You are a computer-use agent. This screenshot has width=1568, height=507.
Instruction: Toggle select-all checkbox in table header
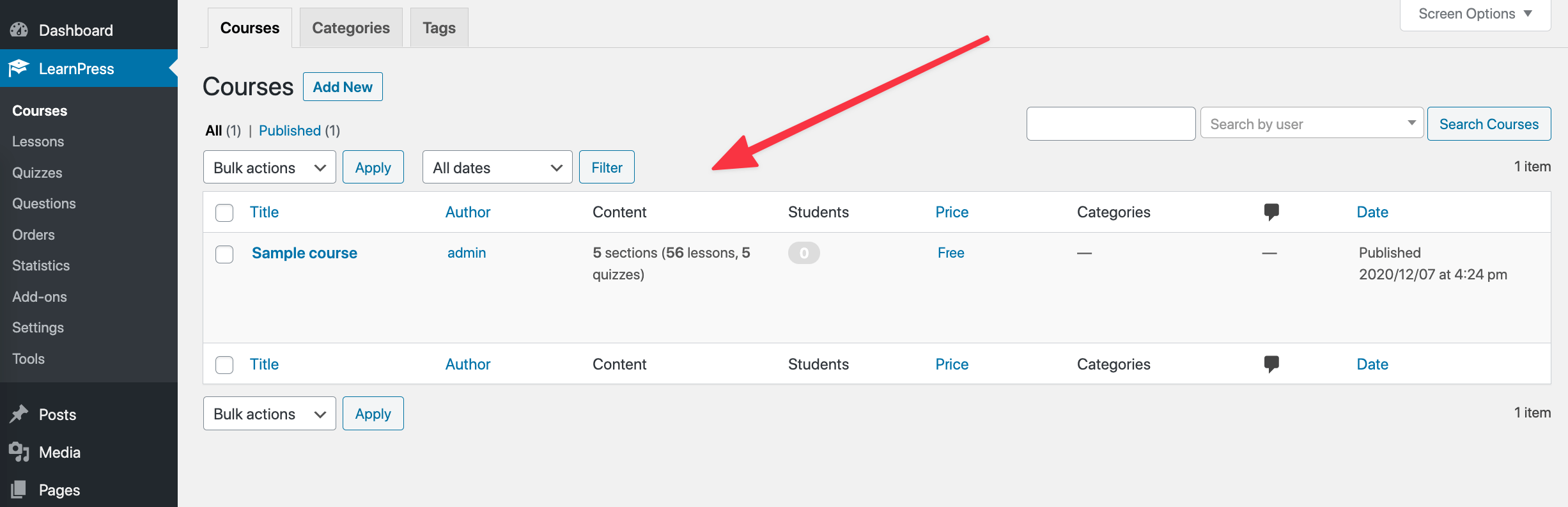pos(224,213)
